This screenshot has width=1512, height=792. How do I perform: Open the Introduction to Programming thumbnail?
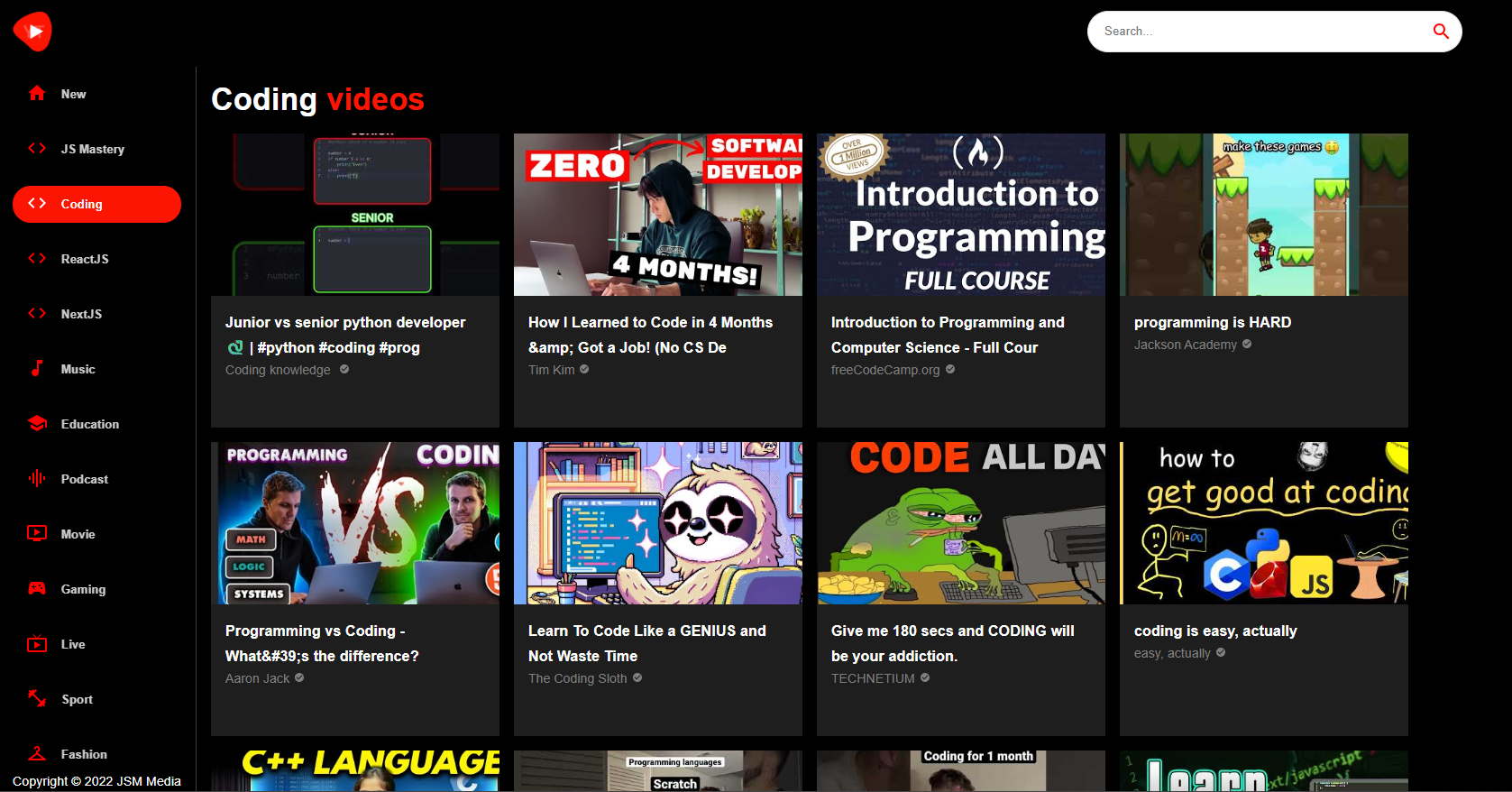pyautogui.click(x=960, y=215)
